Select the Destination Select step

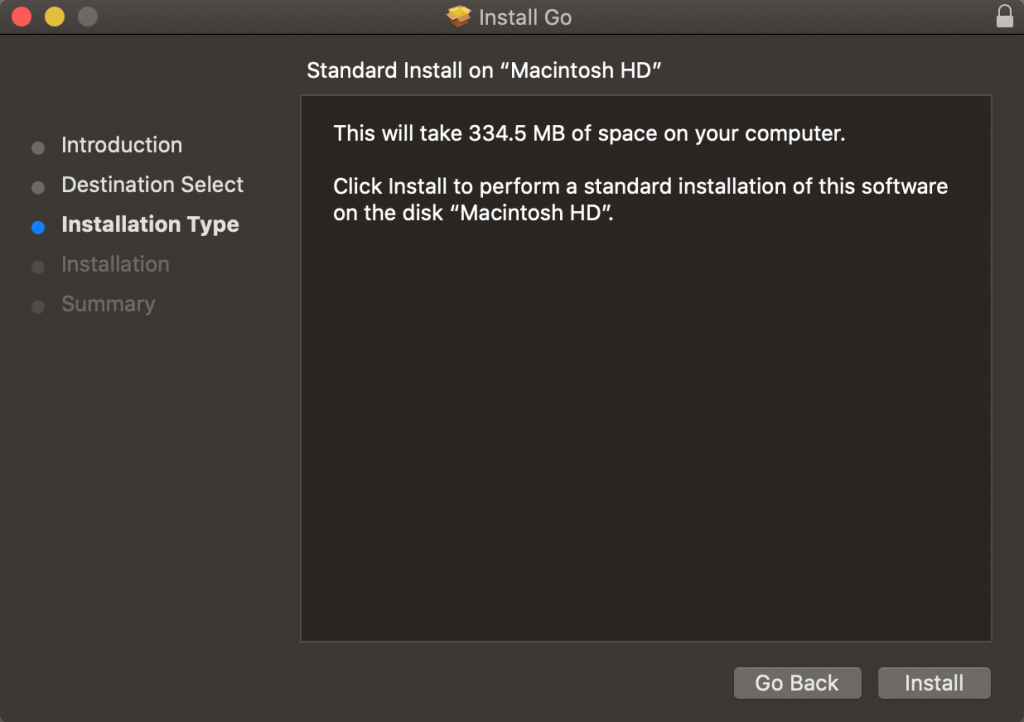[152, 185]
